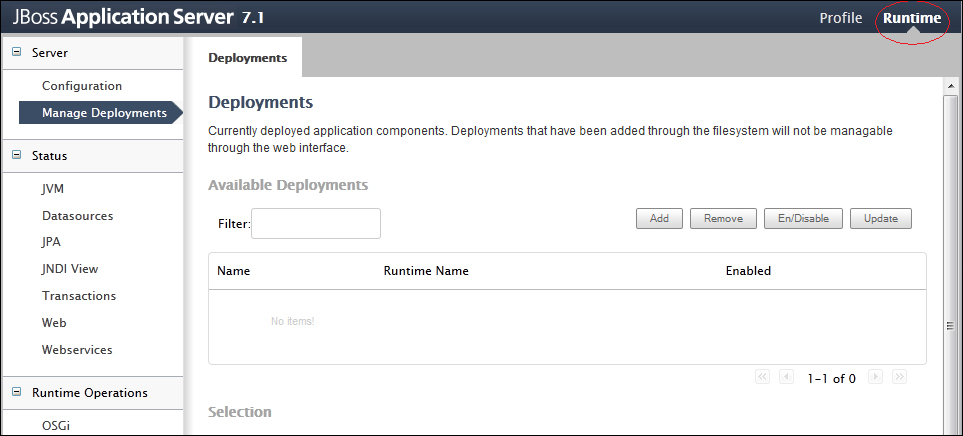Switch to the Profile tab

(840, 18)
